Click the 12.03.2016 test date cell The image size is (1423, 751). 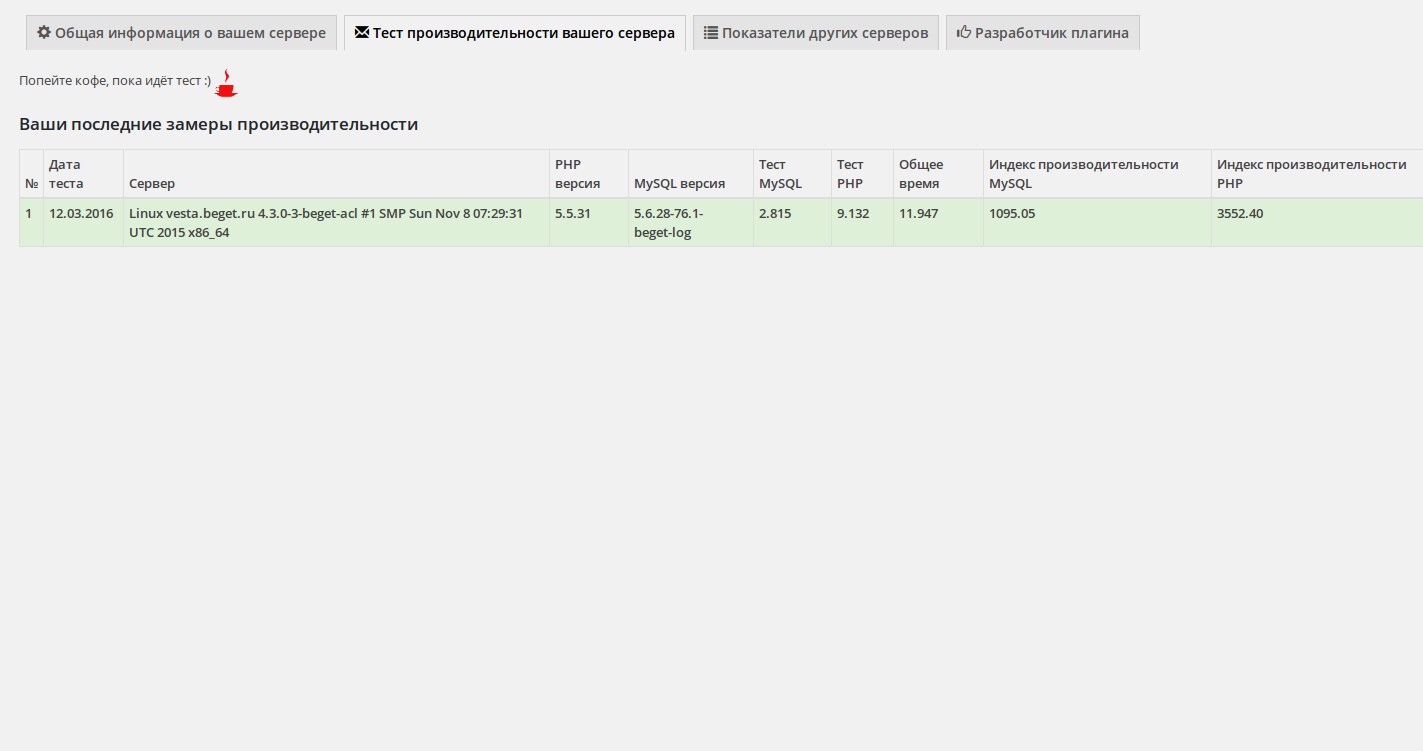pos(81,213)
